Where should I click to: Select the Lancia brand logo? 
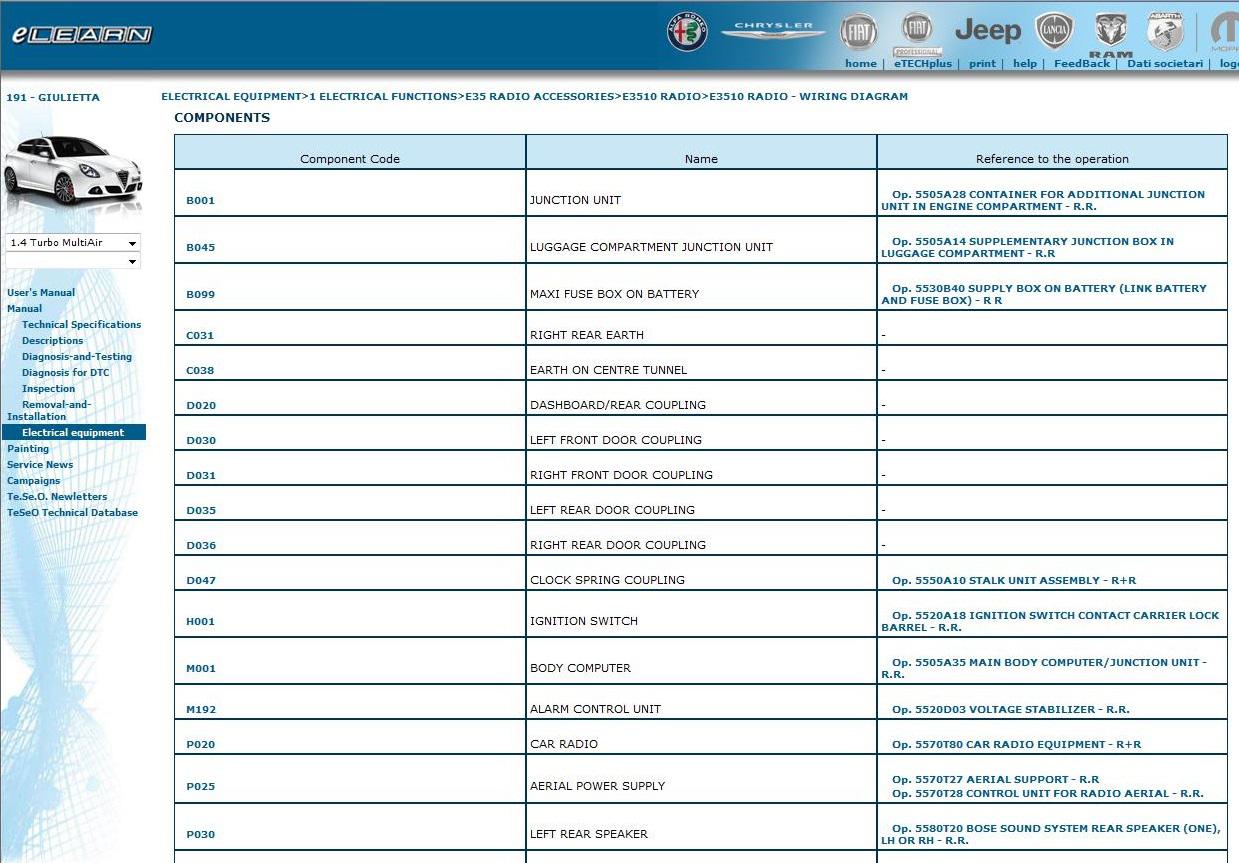[1054, 32]
